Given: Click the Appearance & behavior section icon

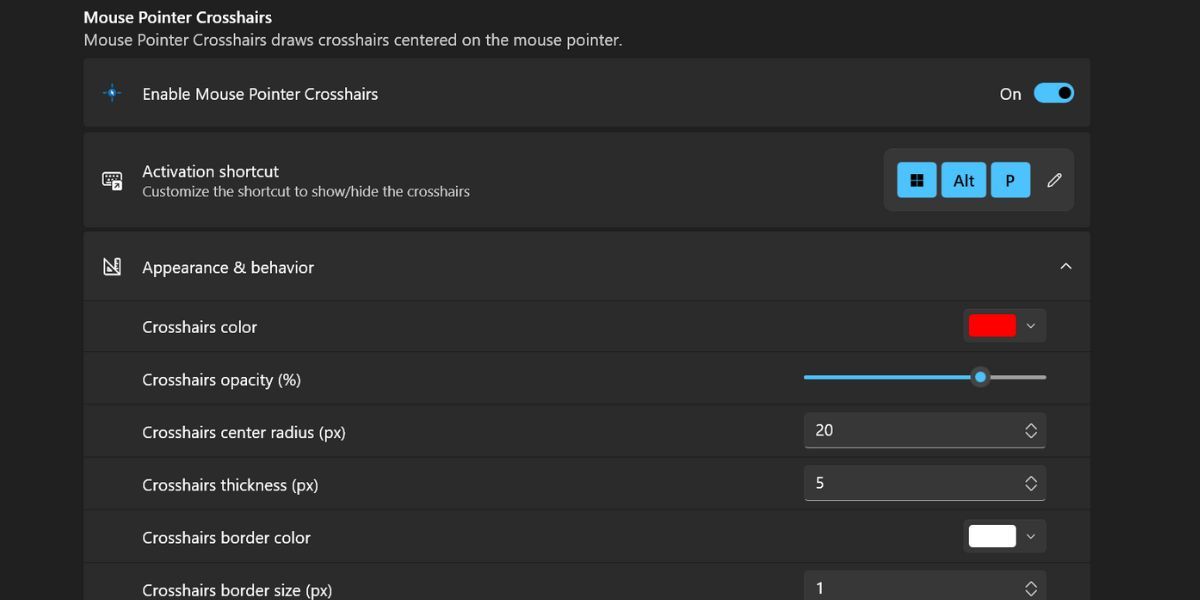Looking at the screenshot, I should (112, 267).
